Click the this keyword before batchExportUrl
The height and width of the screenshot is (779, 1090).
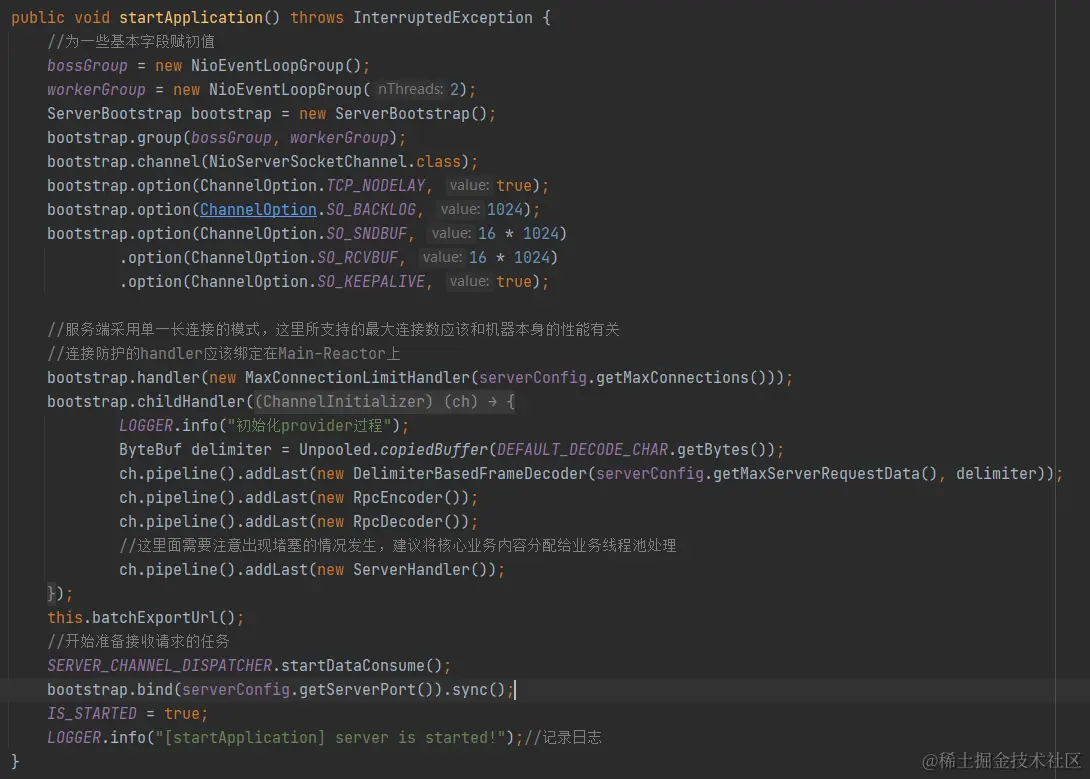pos(65,617)
